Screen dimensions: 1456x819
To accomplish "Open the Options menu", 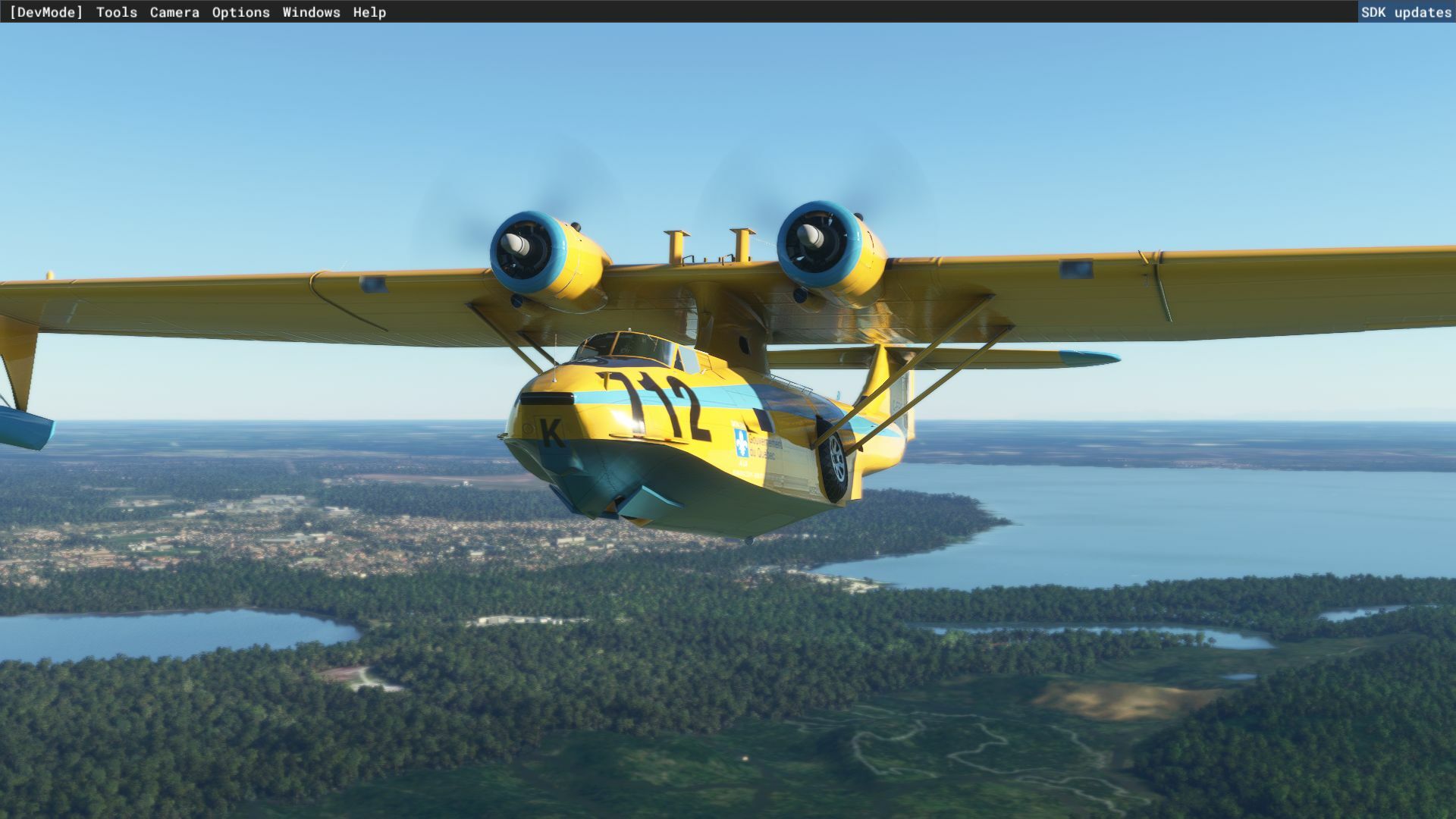I will click(x=240, y=12).
